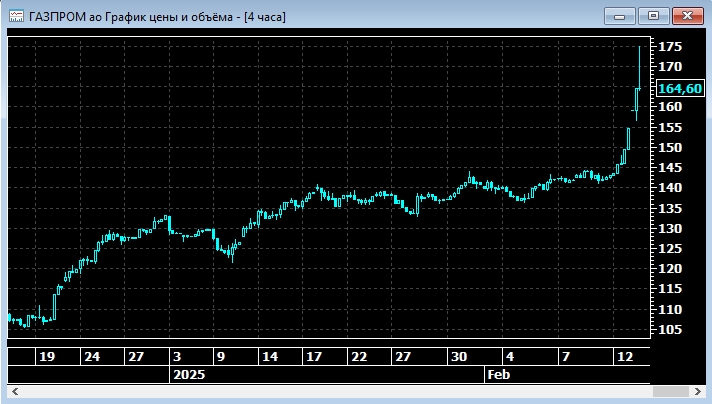
Task: Click the 140 mark on the price axis
Action: coord(669,188)
